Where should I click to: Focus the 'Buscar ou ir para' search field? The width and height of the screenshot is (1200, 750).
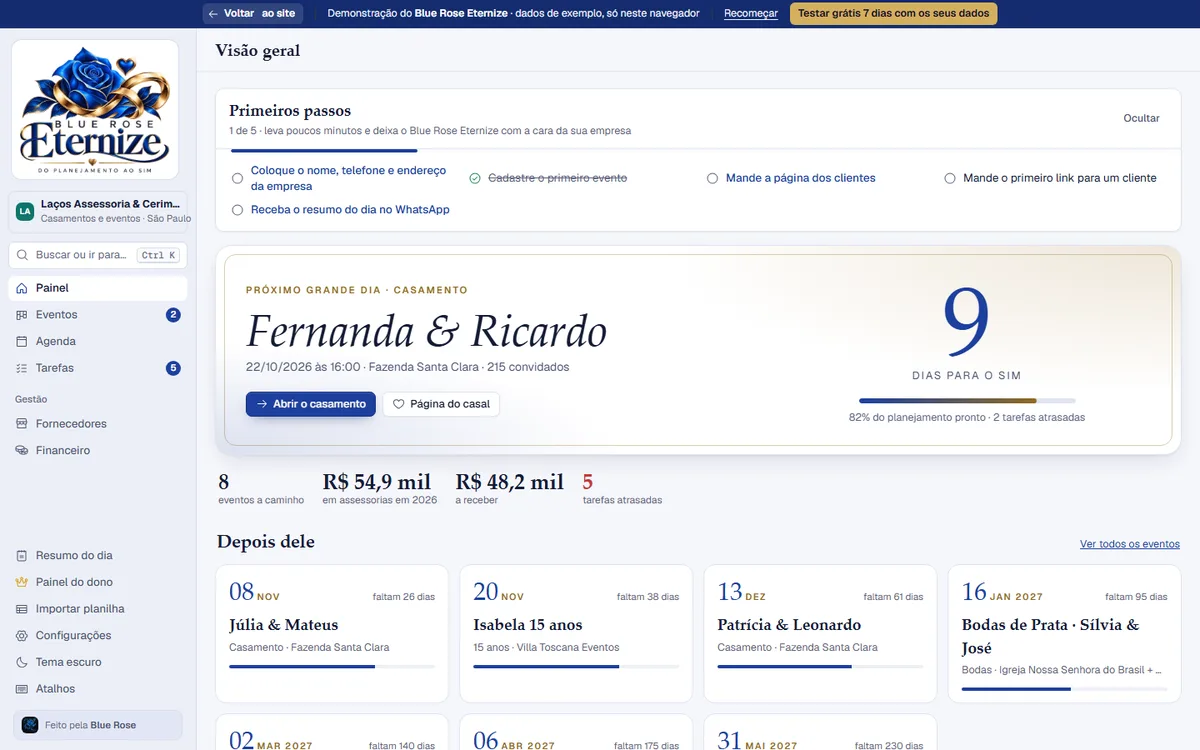[x=98, y=255]
